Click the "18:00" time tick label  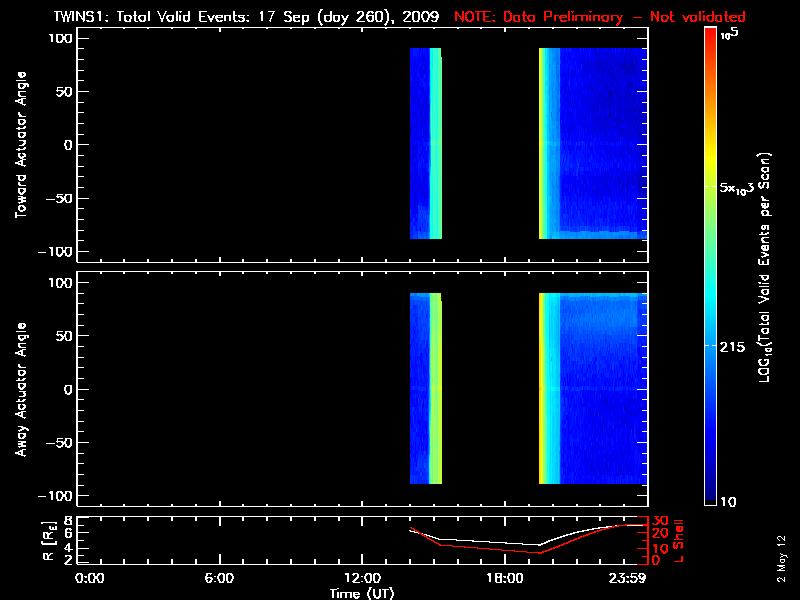(504, 579)
